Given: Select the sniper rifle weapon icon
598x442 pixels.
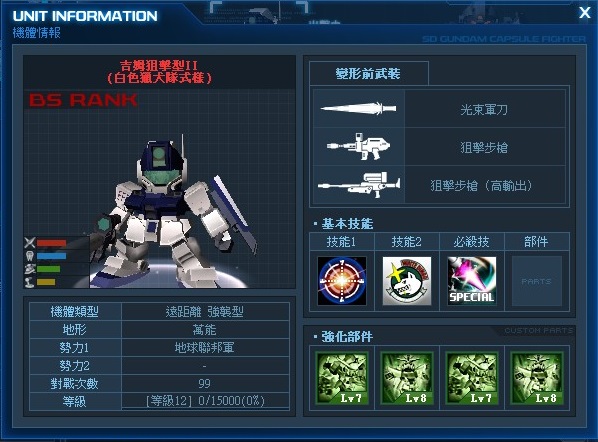Looking at the screenshot, I should tap(359, 146).
